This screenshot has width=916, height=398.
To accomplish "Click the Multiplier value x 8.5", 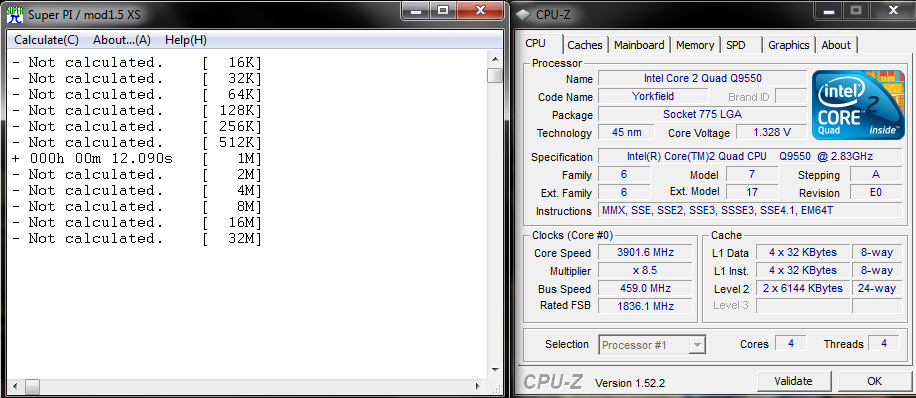I will pos(646,271).
